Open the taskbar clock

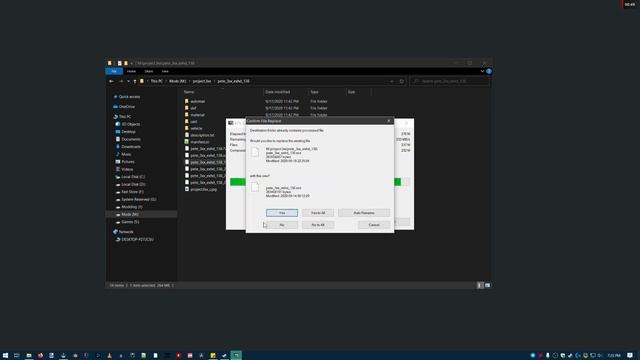pyautogui.click(x=613, y=356)
